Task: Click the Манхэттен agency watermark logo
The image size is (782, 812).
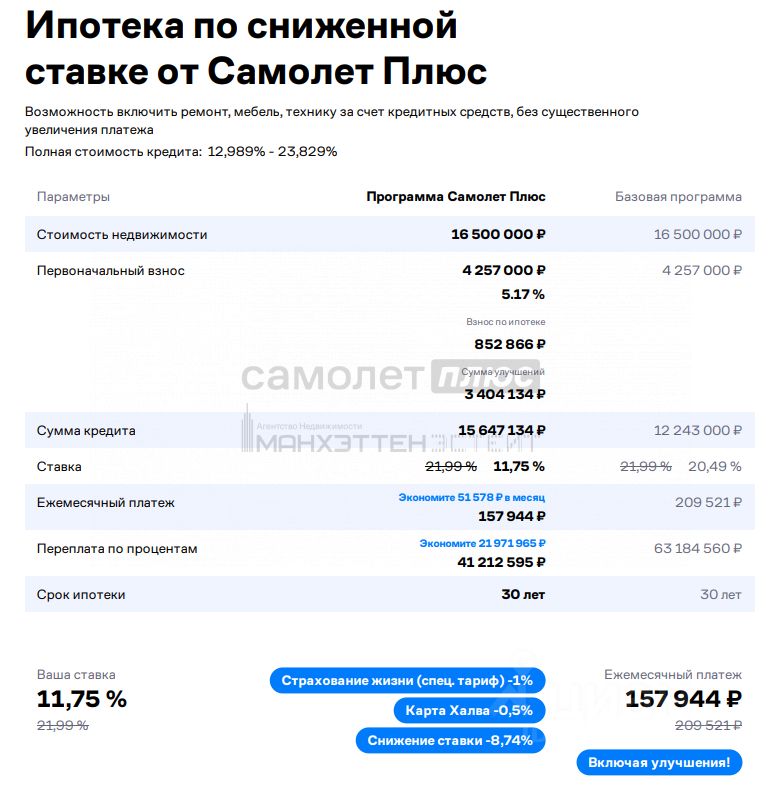Action: (x=388, y=431)
